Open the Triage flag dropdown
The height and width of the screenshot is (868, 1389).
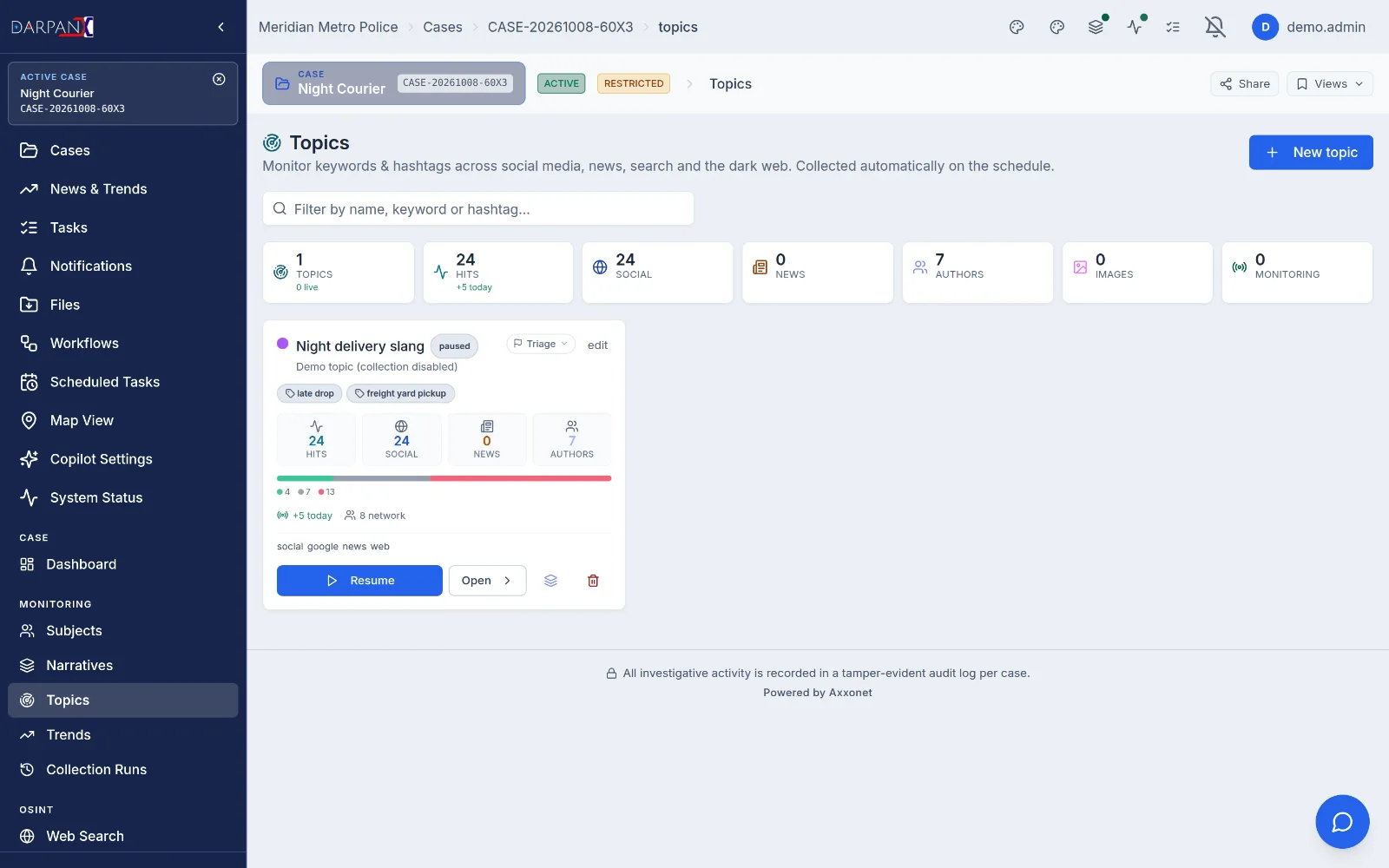click(540, 344)
